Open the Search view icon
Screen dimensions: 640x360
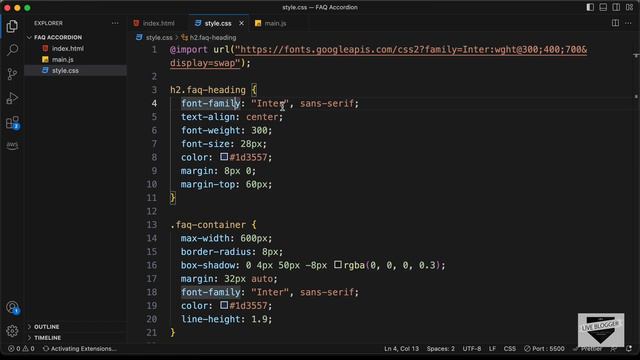tap(12, 50)
